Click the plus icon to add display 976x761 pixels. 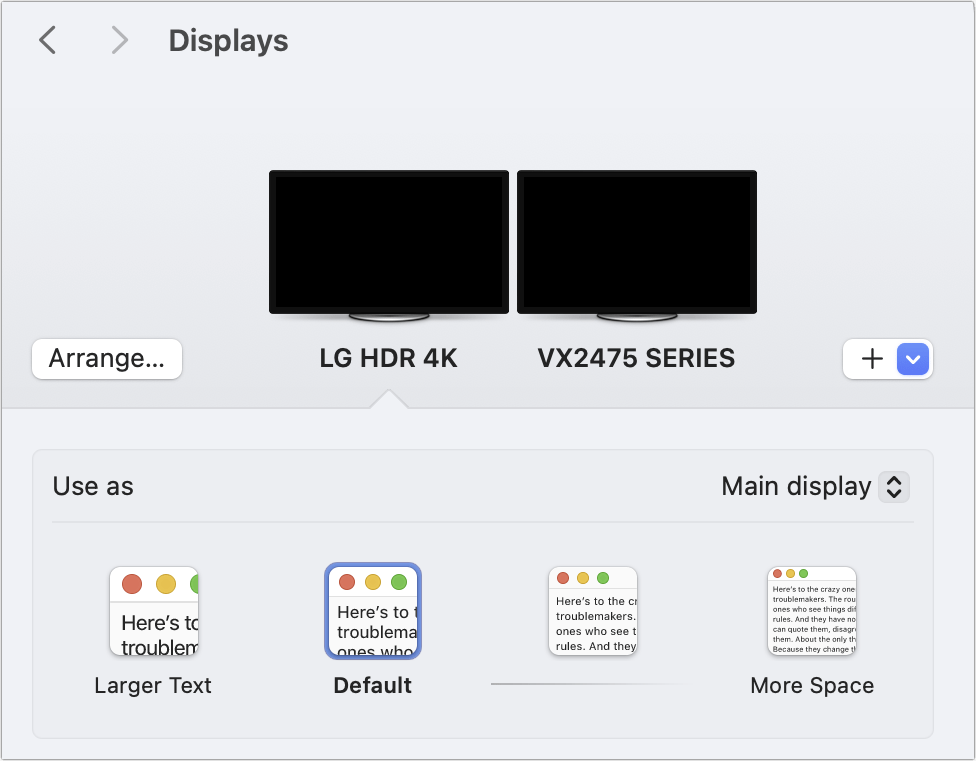(872, 359)
